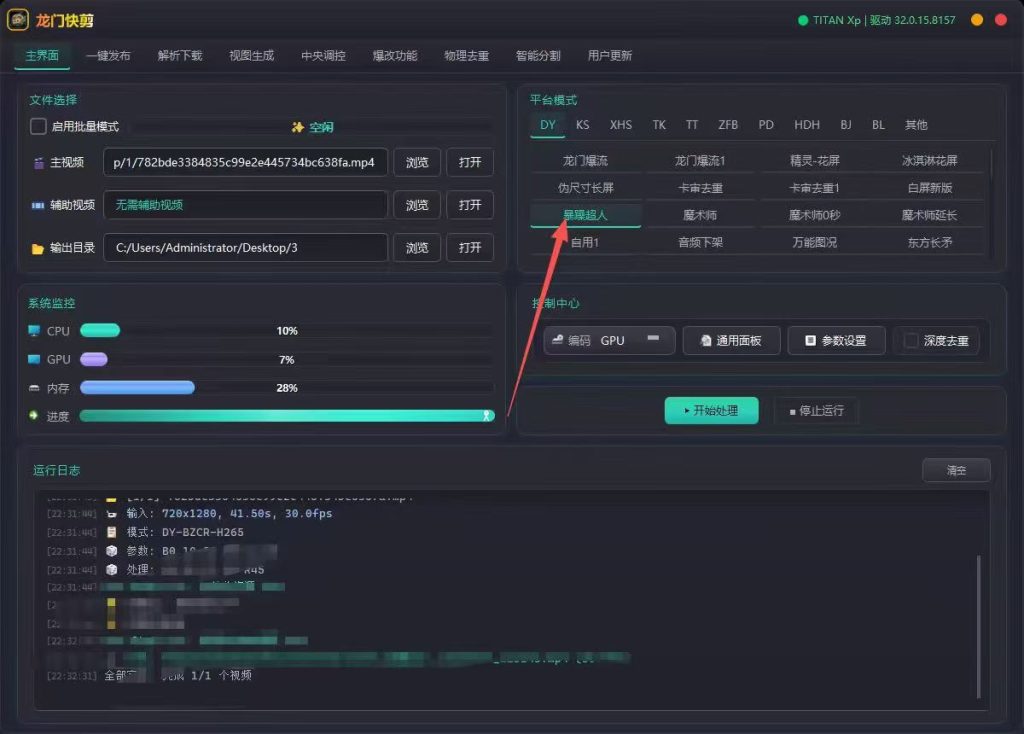Image resolution: width=1024 pixels, height=734 pixels.
Task: Clear the log with 清空 button
Action: coord(956,470)
